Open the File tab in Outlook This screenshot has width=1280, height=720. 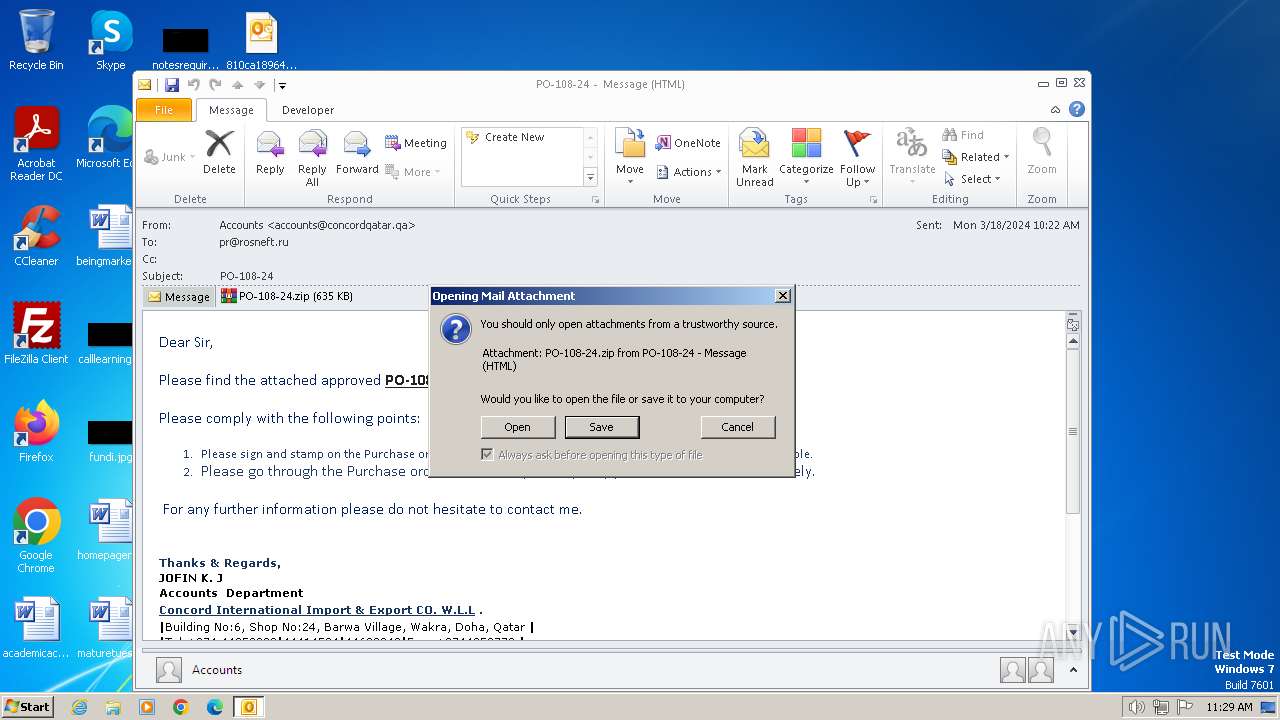pyautogui.click(x=164, y=110)
